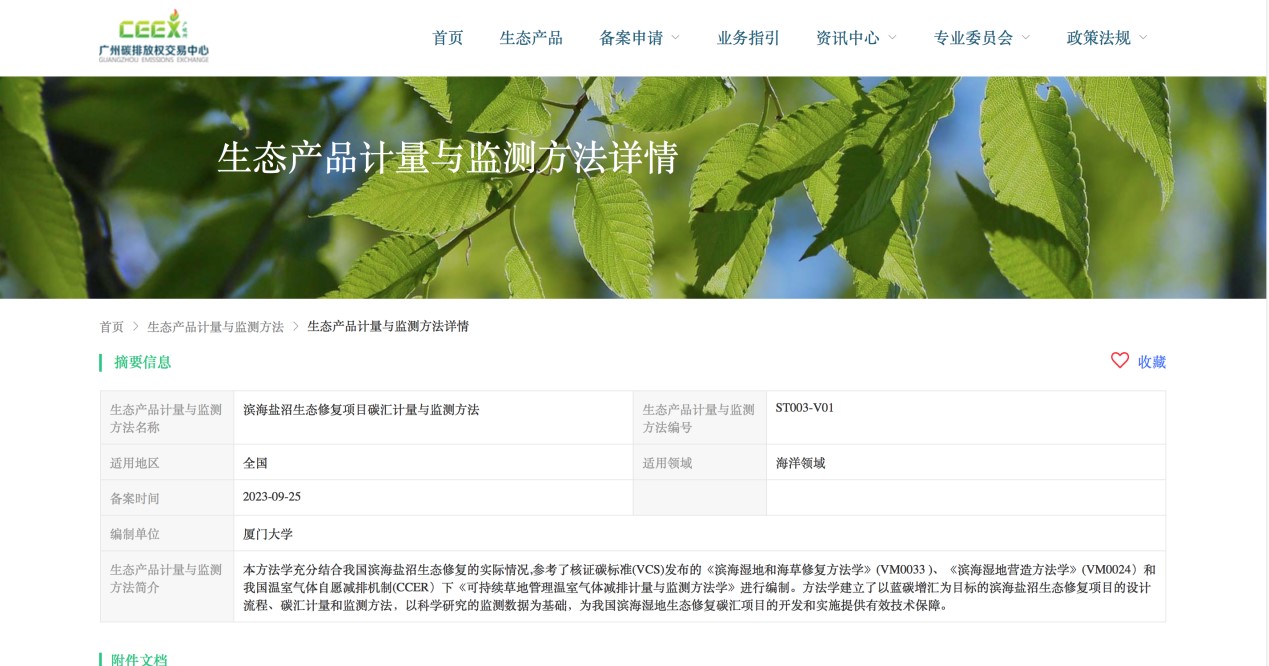Click the 收藏 favorite button
Screen dimensions: 1269x666
(1152, 362)
